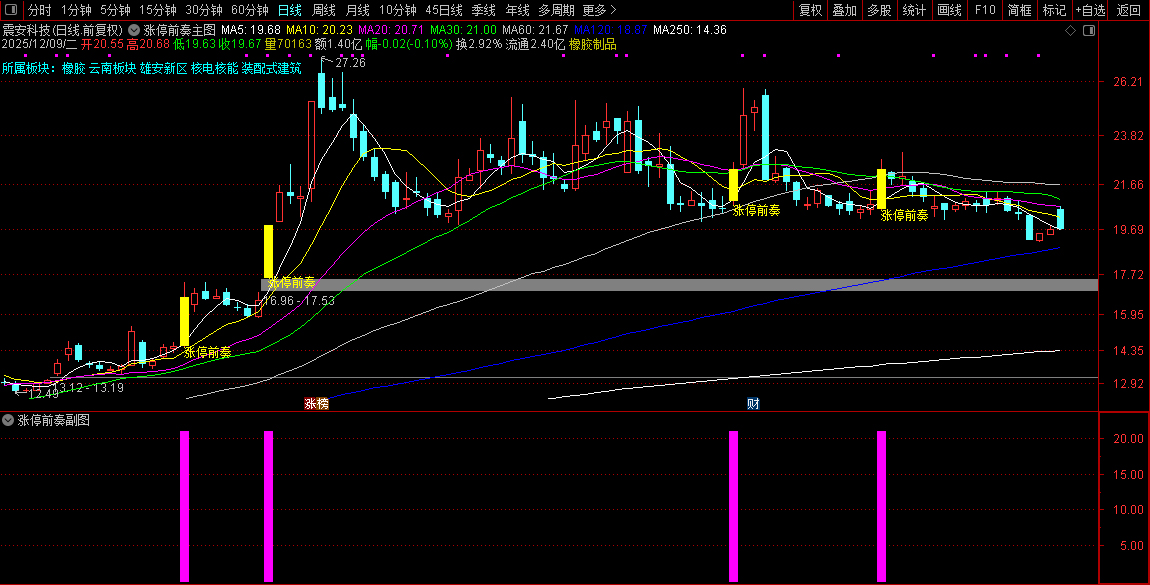Open the main indicator menu circle arrow
This screenshot has width=1150, height=585.
tap(135, 30)
